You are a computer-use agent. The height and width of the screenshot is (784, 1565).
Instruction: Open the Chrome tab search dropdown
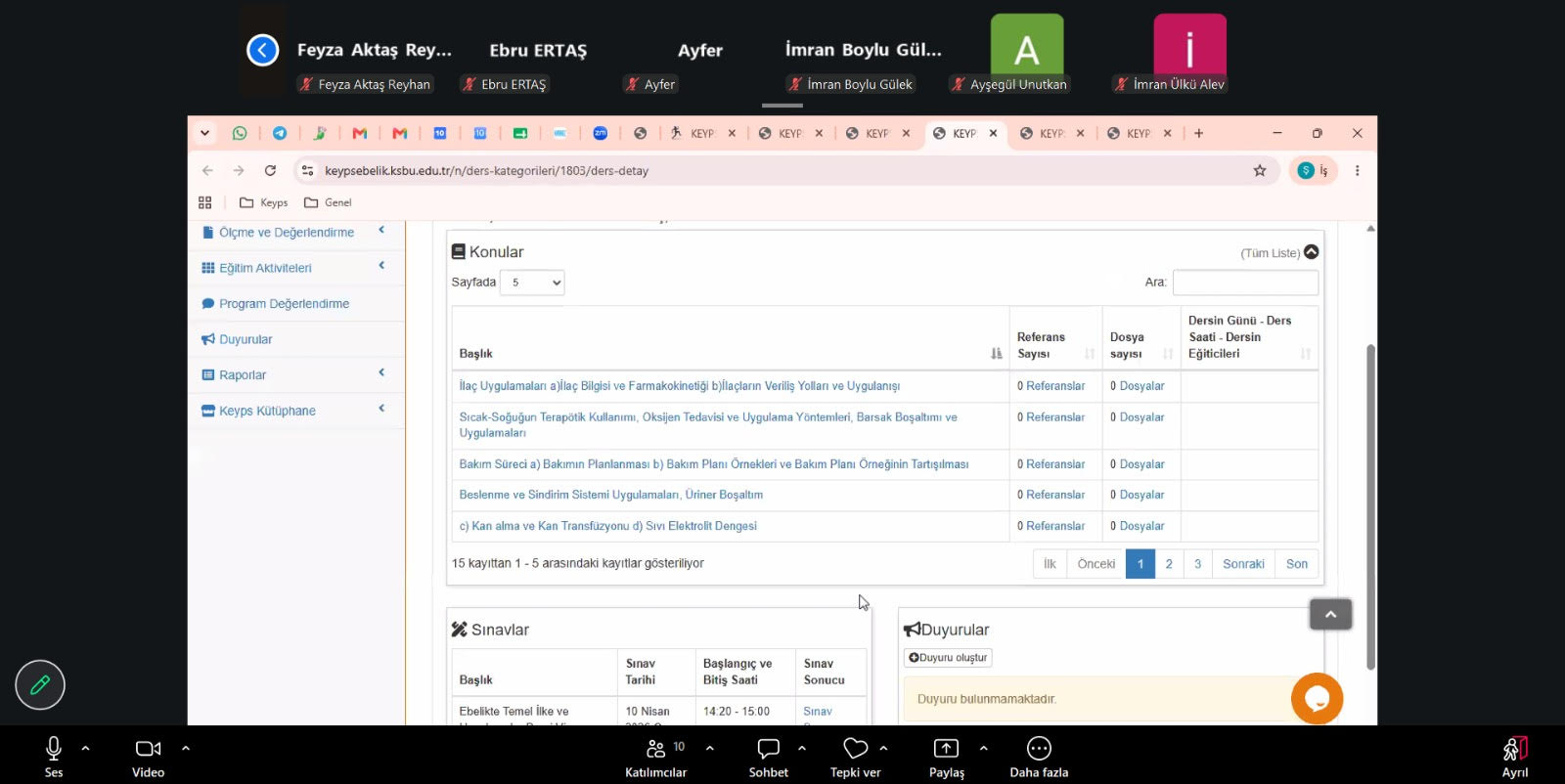(204, 133)
